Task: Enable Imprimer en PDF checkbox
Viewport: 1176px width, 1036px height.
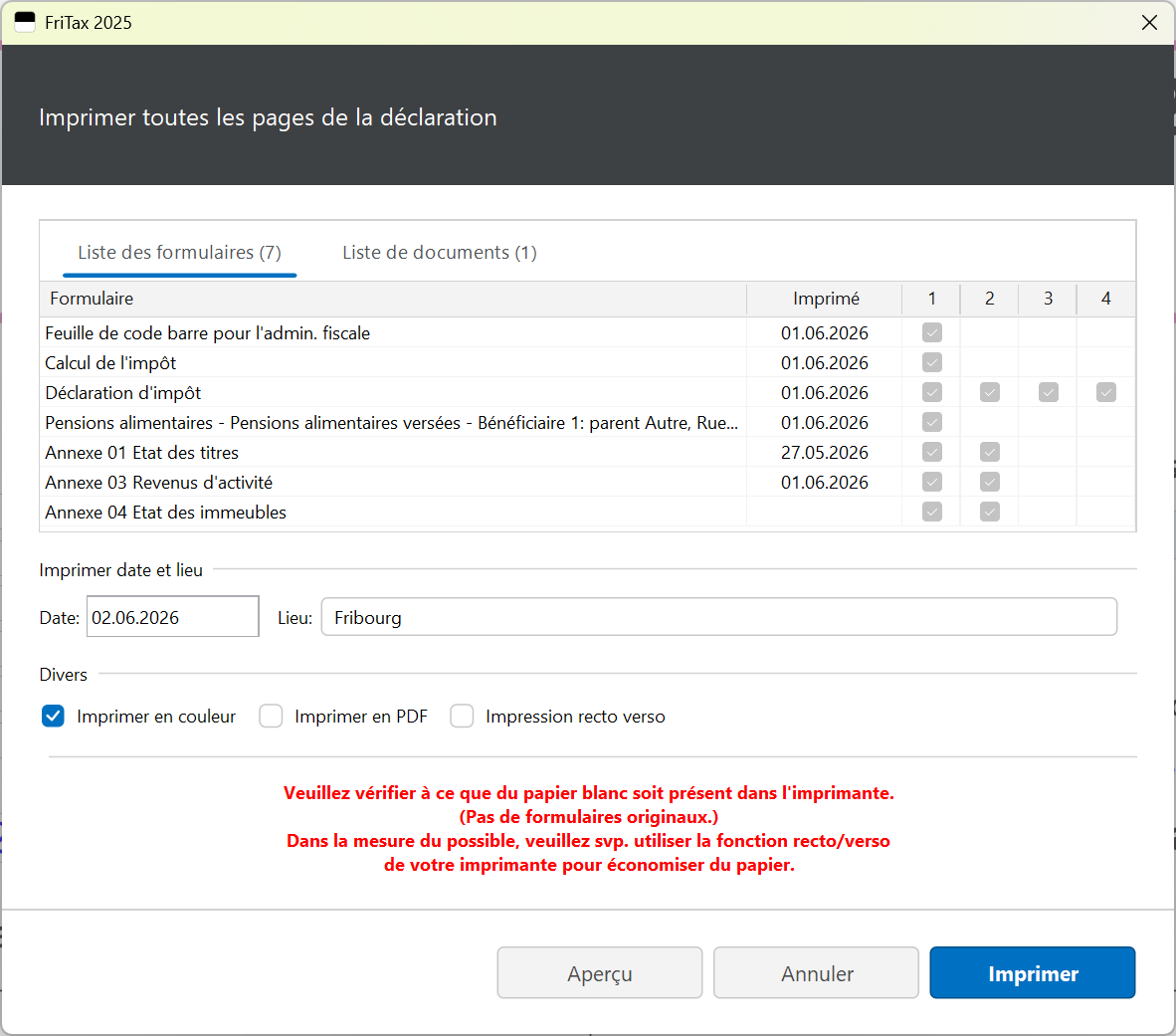Action: pos(271,717)
